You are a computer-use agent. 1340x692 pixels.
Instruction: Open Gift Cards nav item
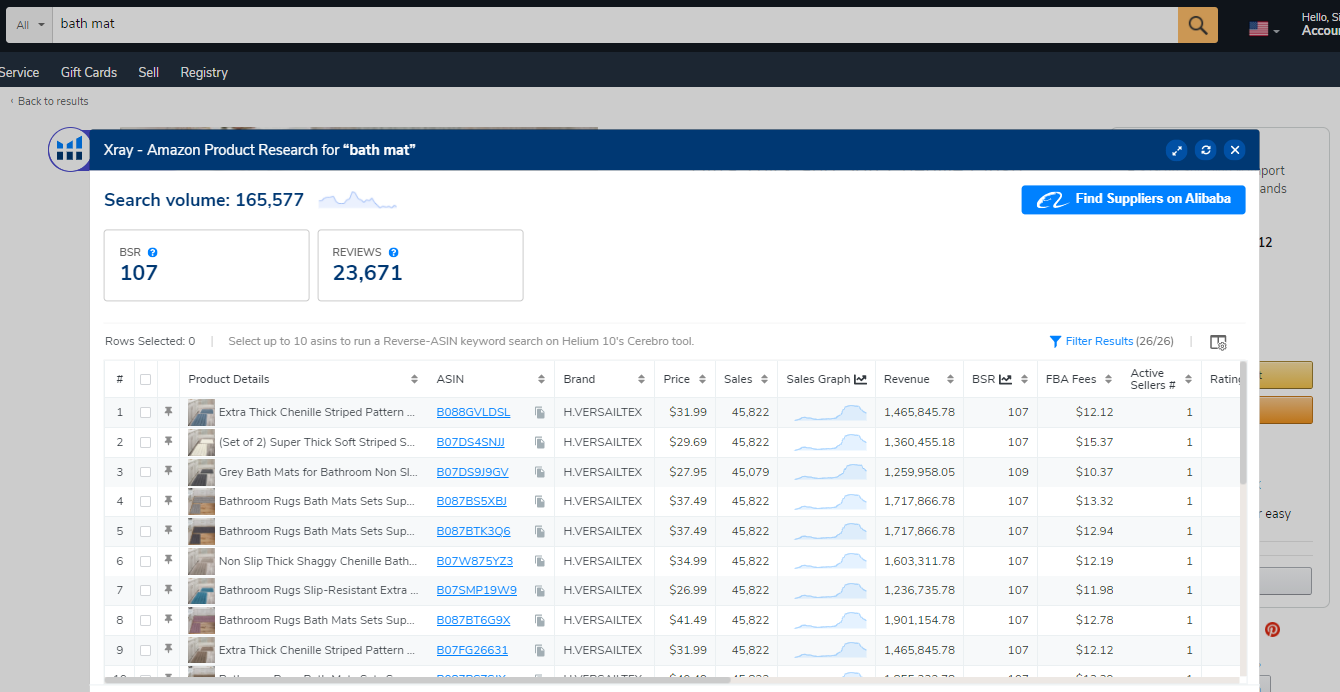pyautogui.click(x=89, y=72)
